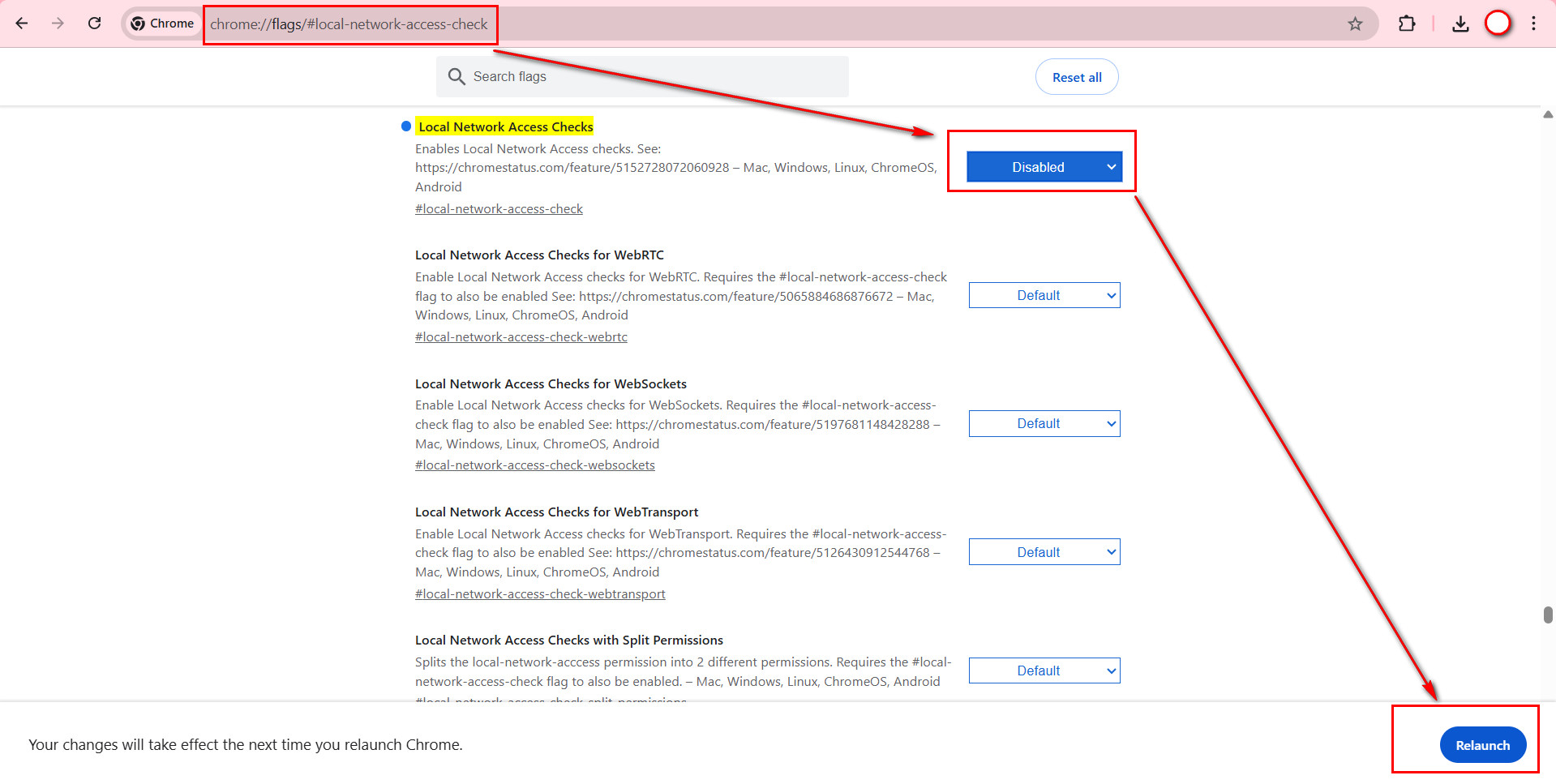
Task: Click the Local Network Access Checks for WebSockets heading
Action: pyautogui.click(x=551, y=384)
